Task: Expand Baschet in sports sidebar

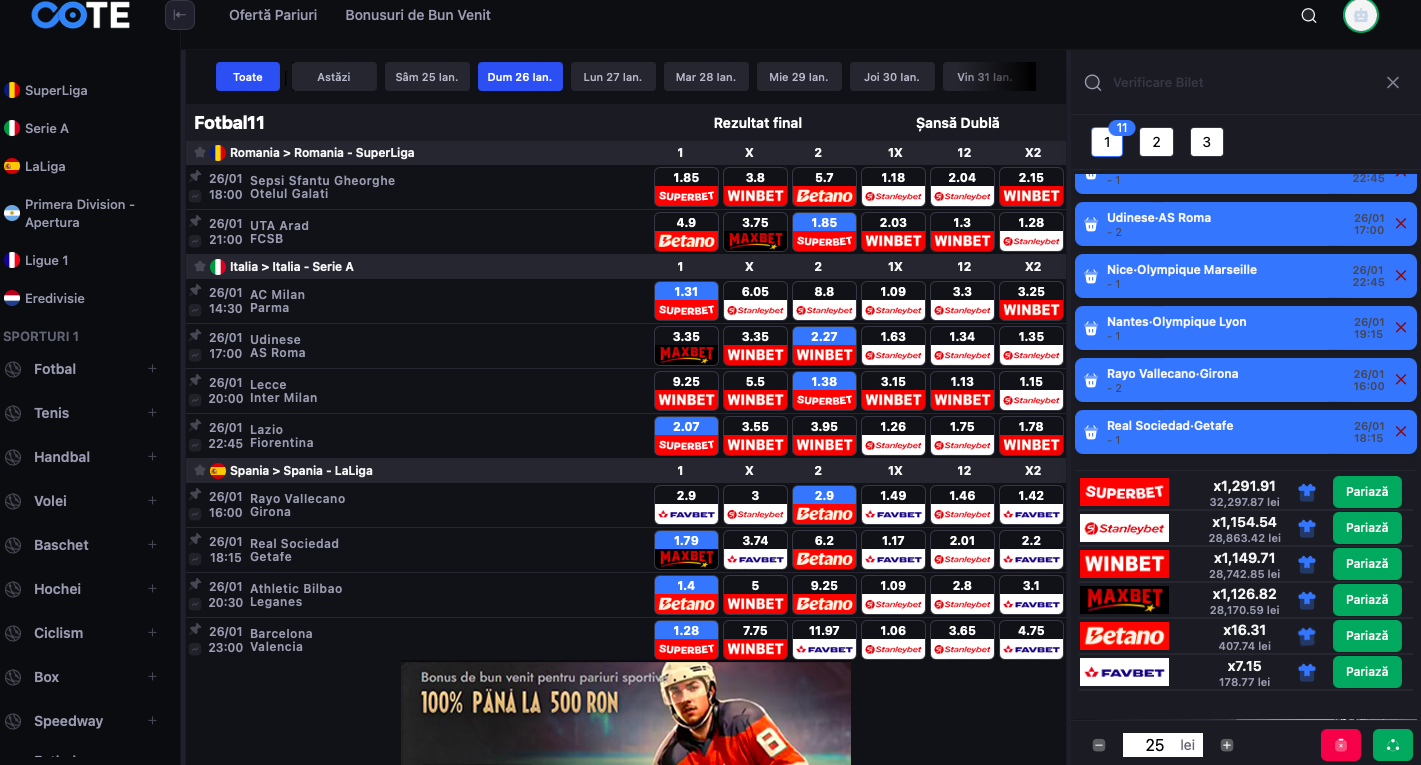Action: tap(152, 545)
